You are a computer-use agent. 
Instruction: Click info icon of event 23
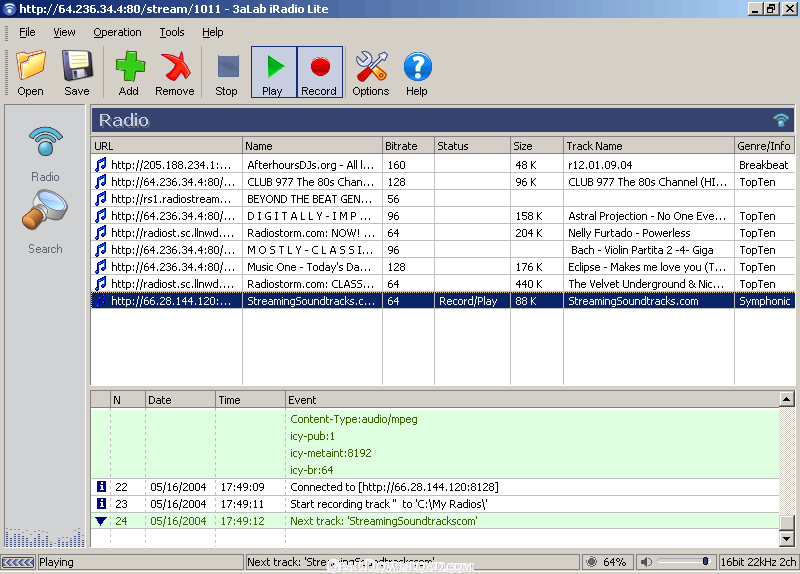[101, 504]
